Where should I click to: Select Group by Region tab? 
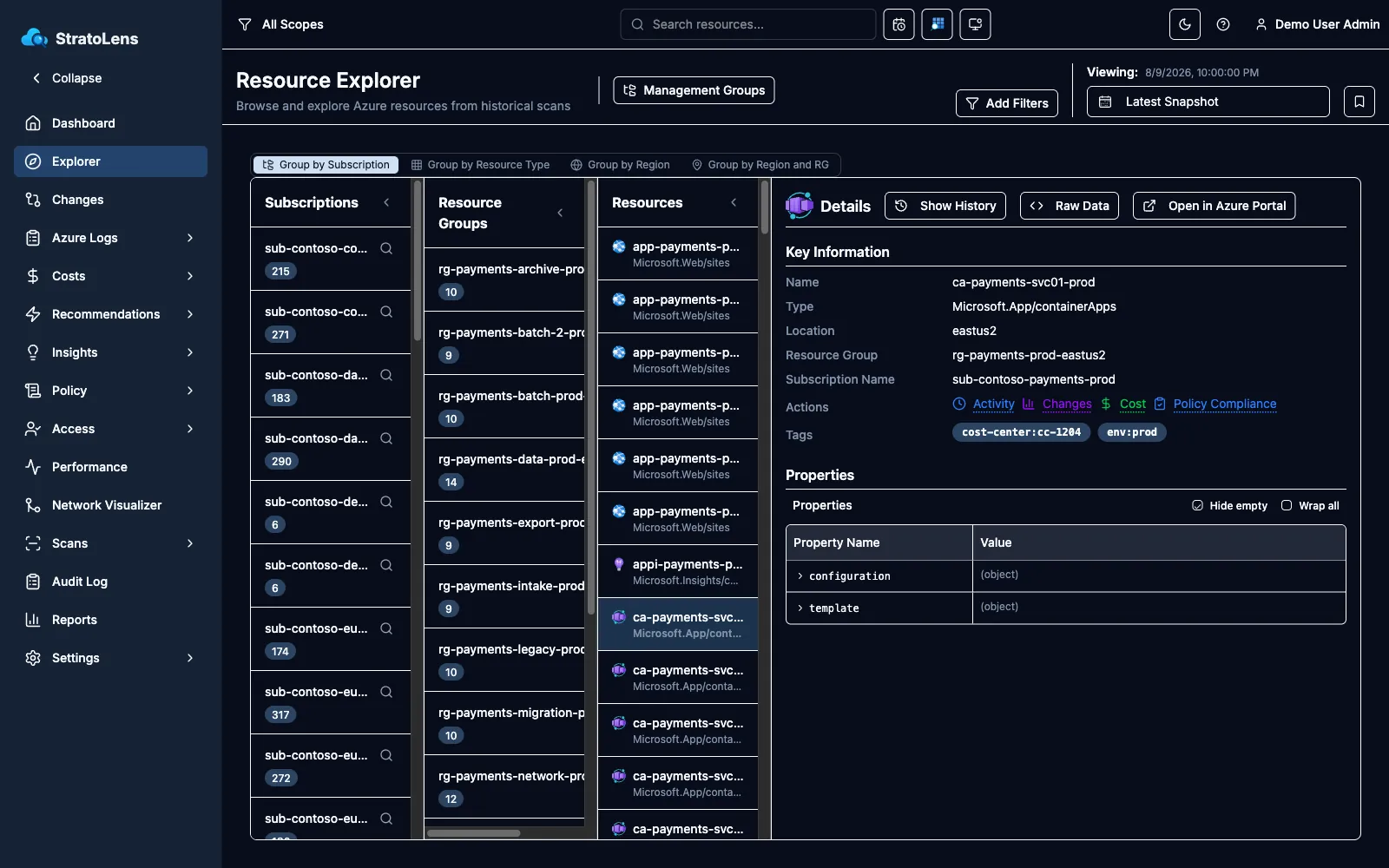[x=620, y=165]
